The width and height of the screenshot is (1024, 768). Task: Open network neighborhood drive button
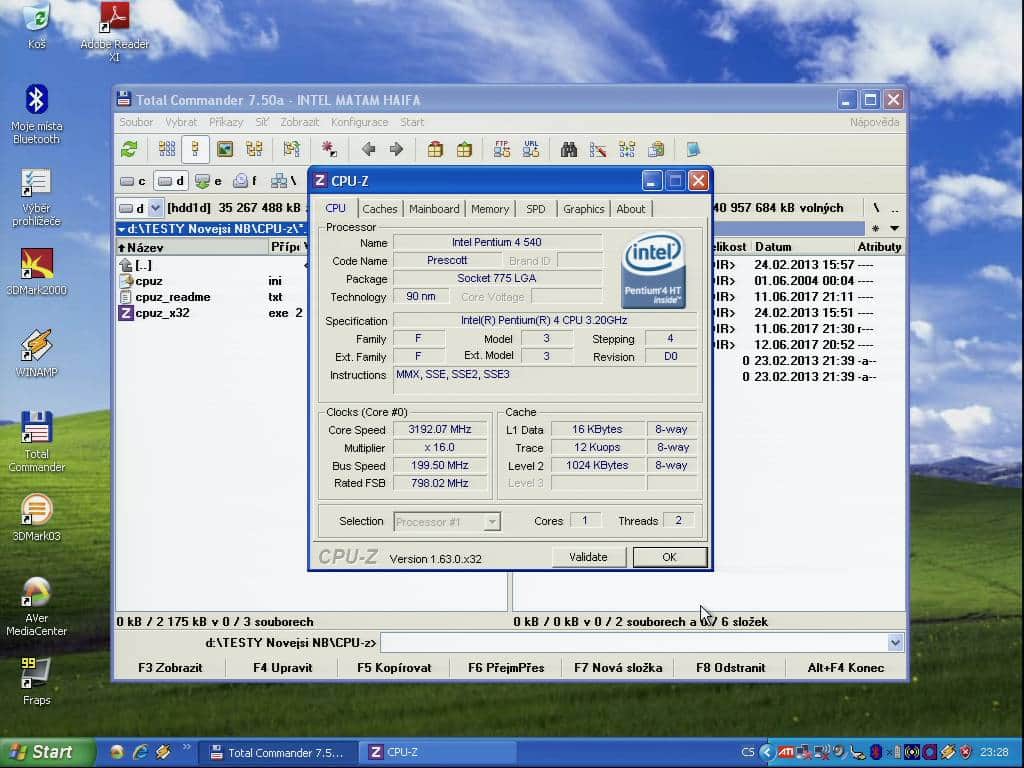[283, 181]
